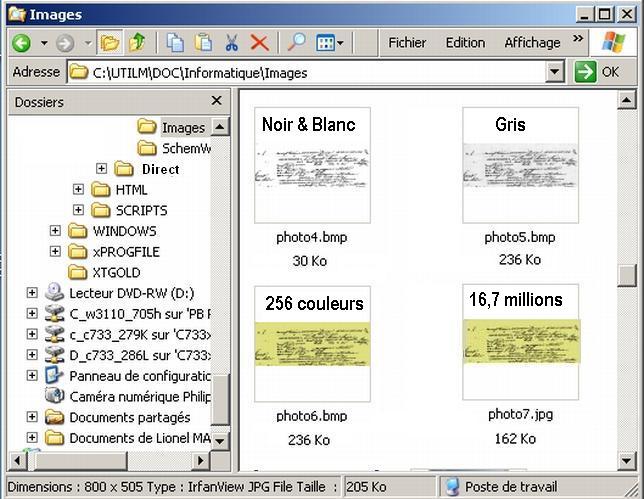This screenshot has width=644, height=499.
Task: Select network drive c_c733_279K icon
Action: 54,334
